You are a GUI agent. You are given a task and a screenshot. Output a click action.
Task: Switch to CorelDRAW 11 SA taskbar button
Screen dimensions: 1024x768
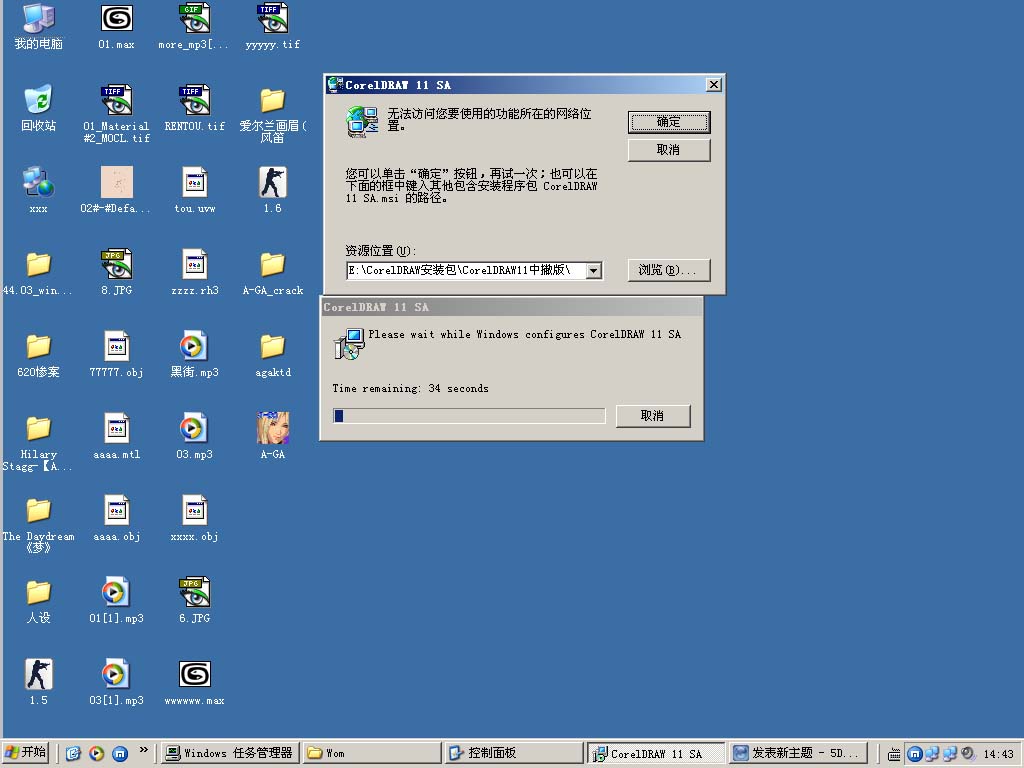point(656,754)
